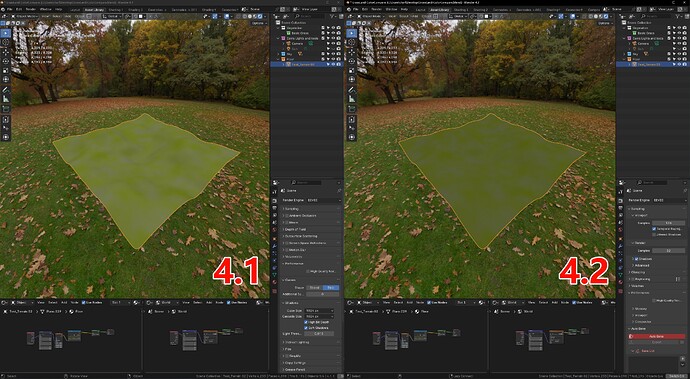Select Strip curve shape in 4.1 window
Screen dimensions: 690x379
coord(331,287)
